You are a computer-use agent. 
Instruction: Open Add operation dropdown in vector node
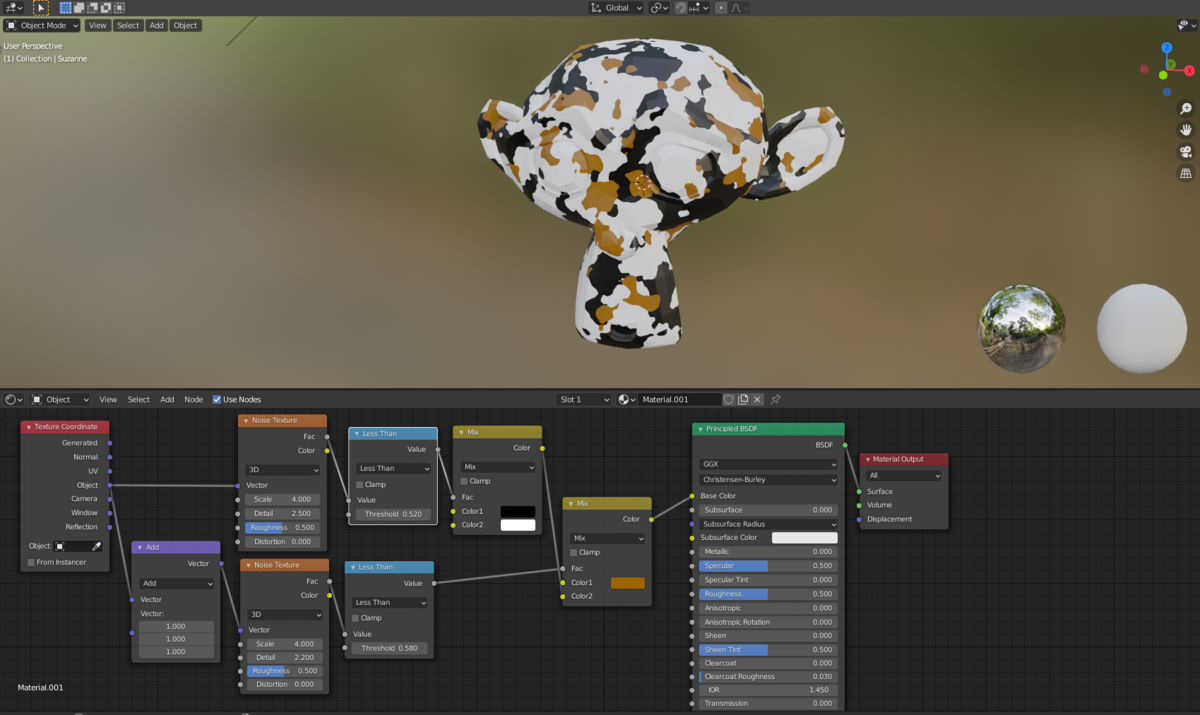click(177, 583)
